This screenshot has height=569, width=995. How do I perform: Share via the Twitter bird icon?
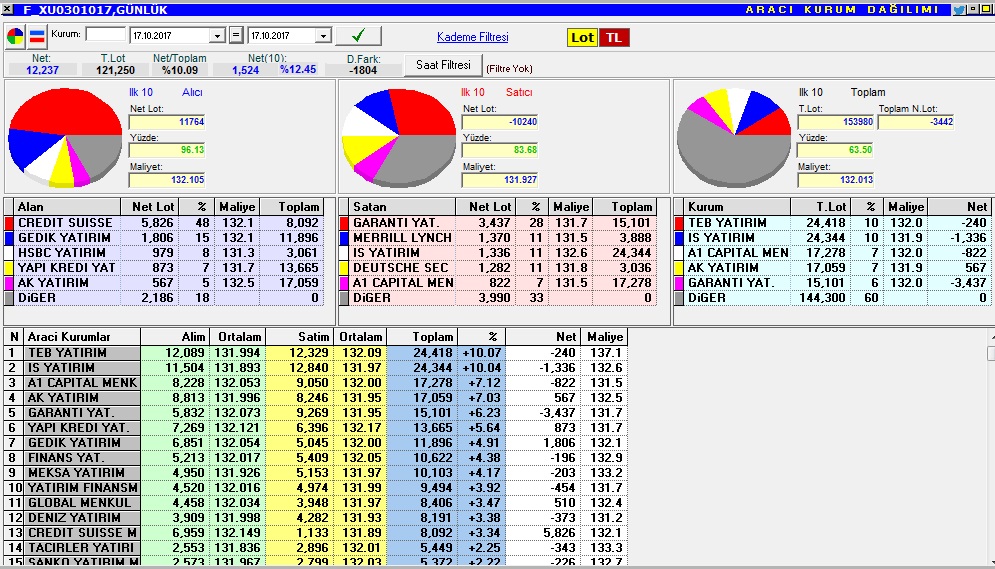[x=959, y=10]
